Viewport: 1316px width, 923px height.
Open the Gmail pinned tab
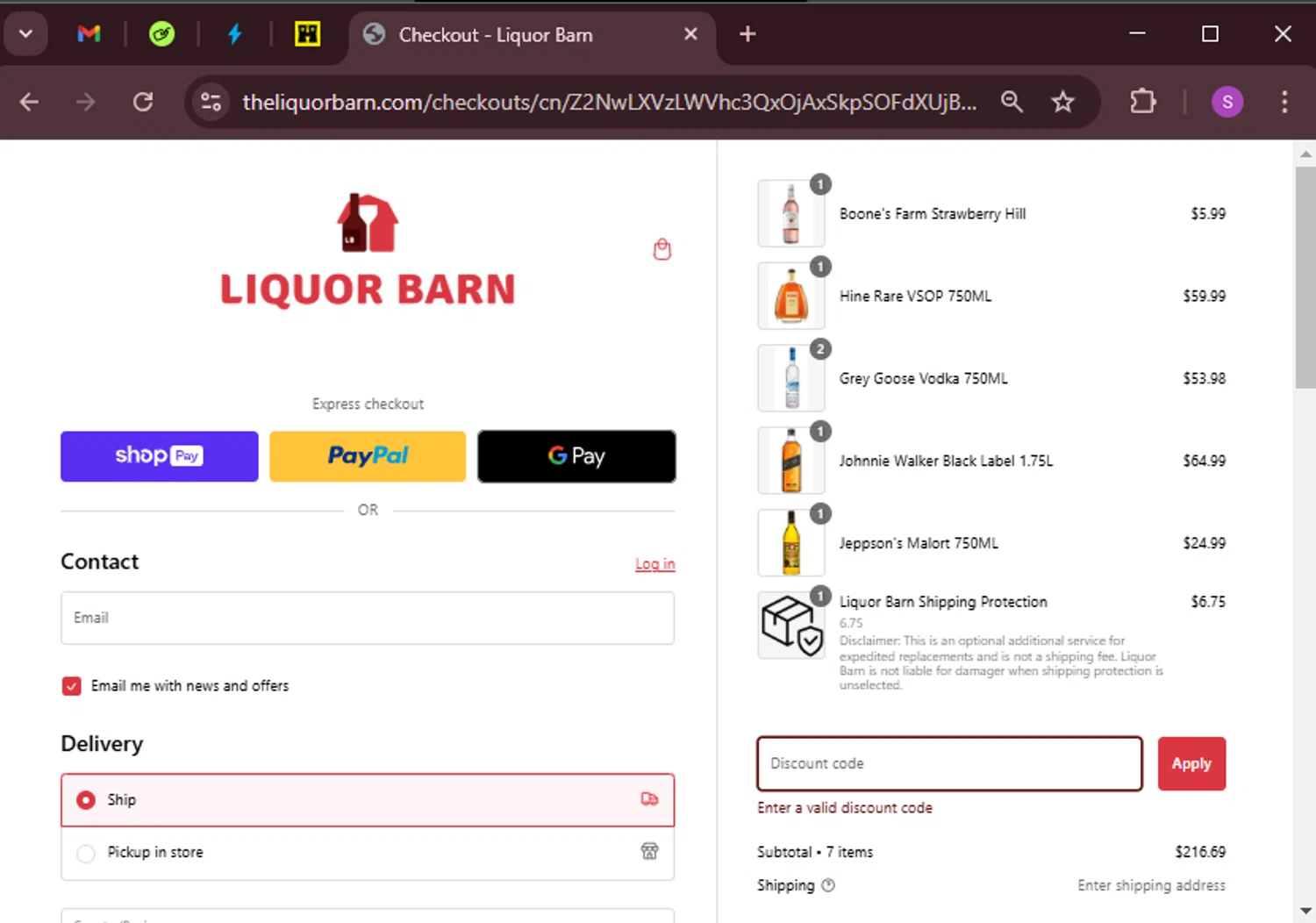tap(89, 34)
